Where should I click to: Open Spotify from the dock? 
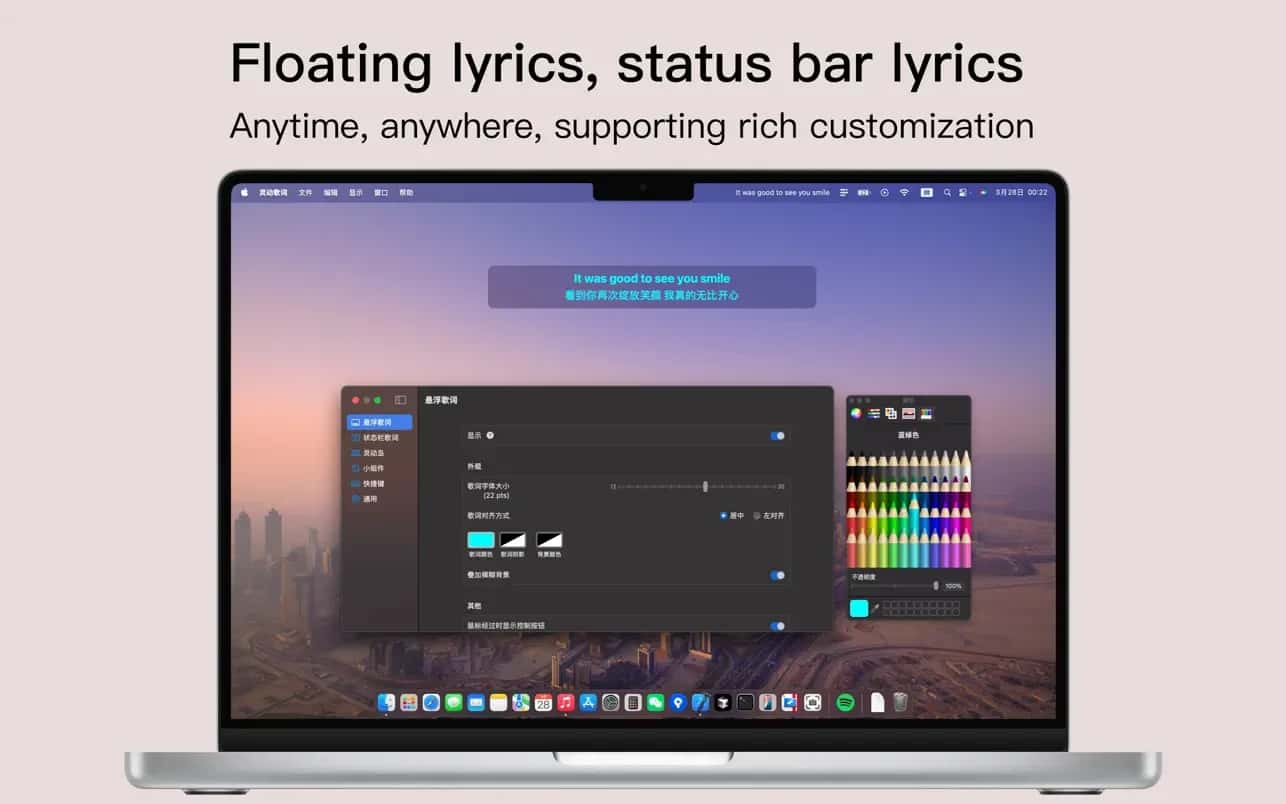click(x=845, y=703)
